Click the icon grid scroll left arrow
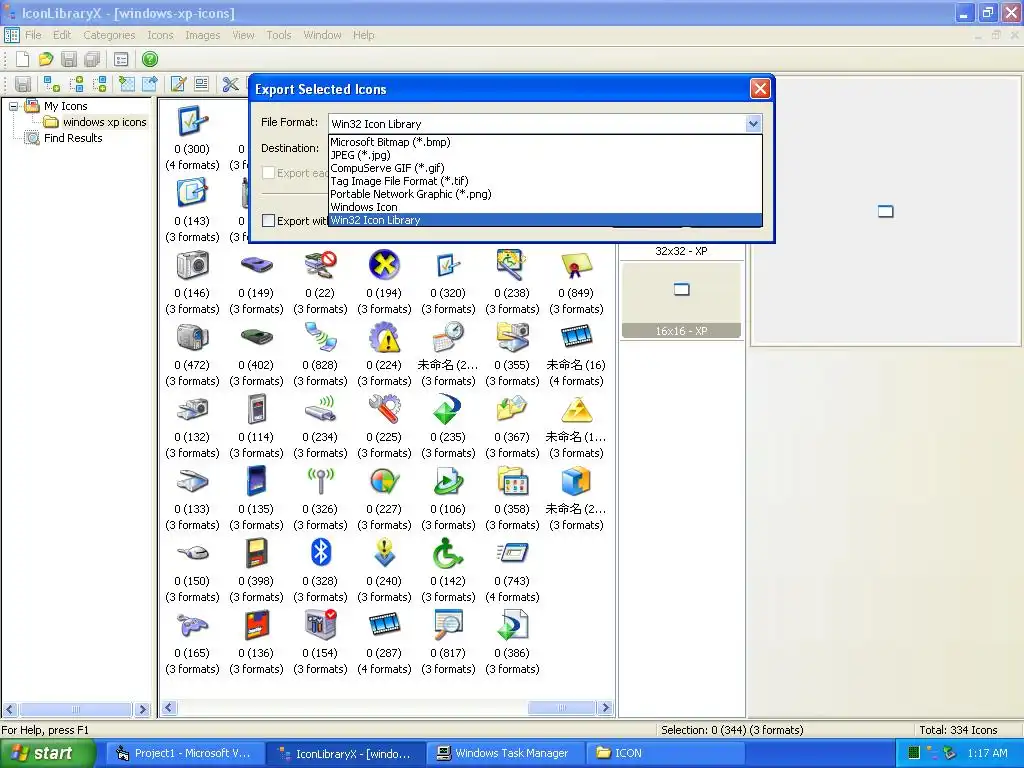Image resolution: width=1024 pixels, height=768 pixels. 169,708
